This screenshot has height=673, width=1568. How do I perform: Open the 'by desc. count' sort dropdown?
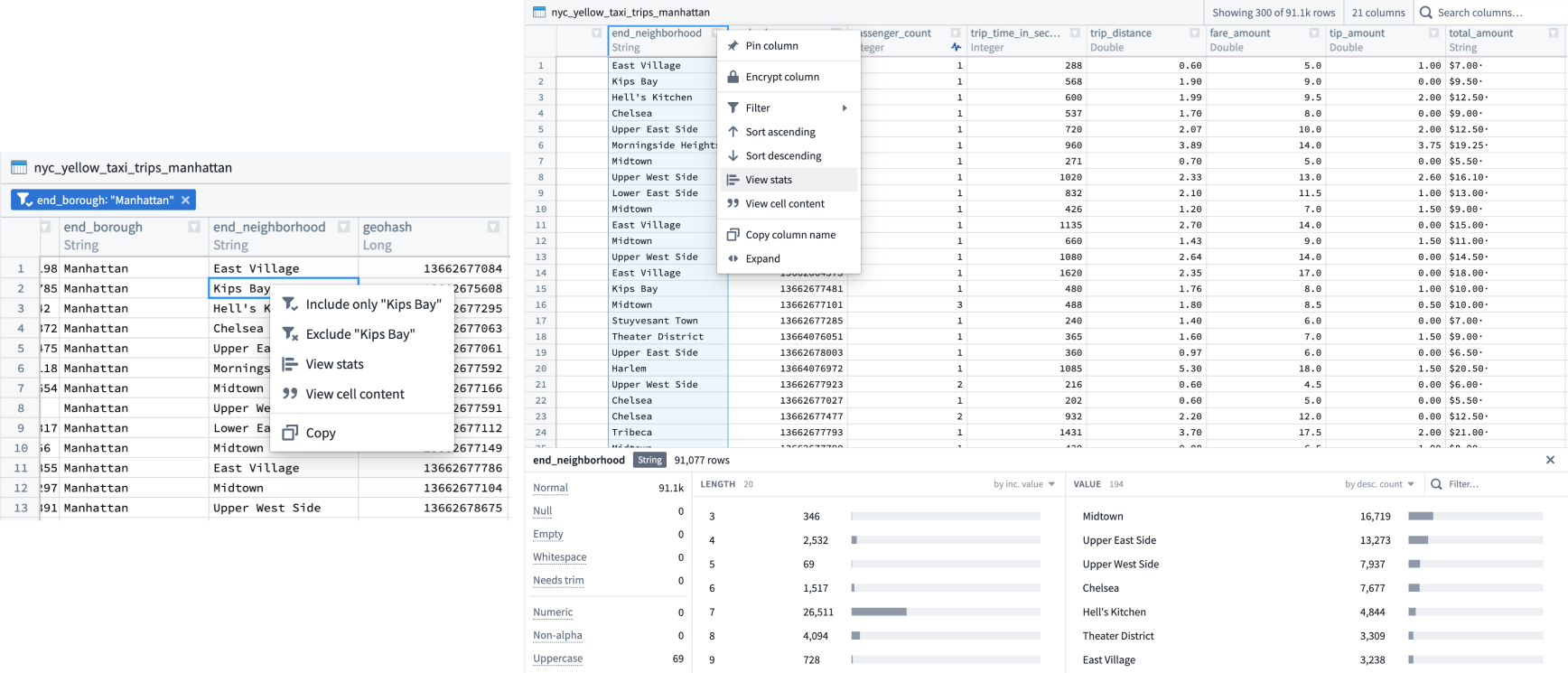pos(1379,484)
